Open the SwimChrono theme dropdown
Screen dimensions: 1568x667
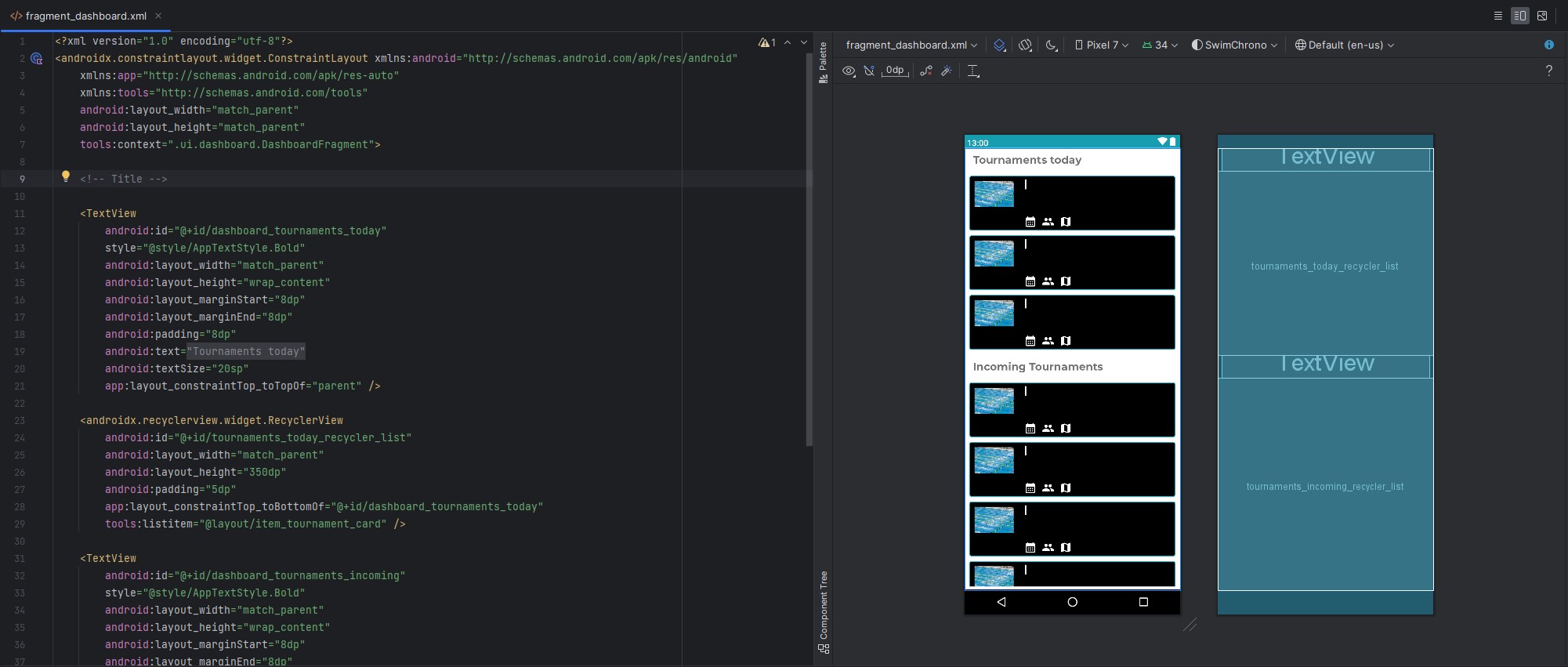1234,45
